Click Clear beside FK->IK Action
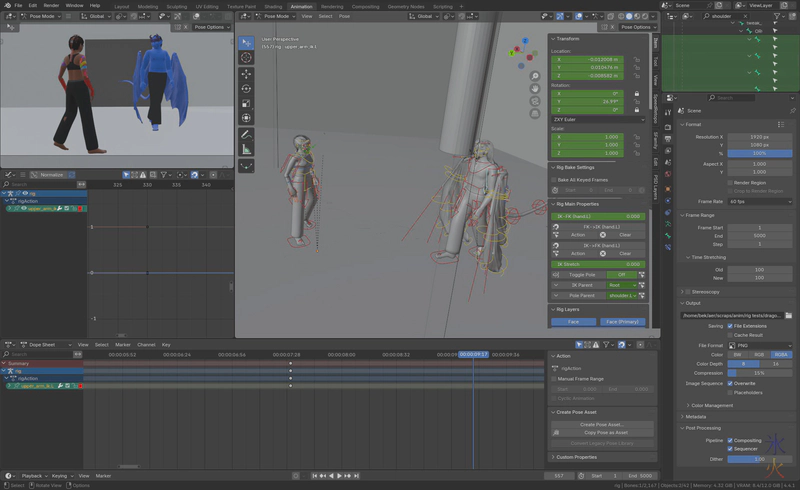 click(625, 235)
